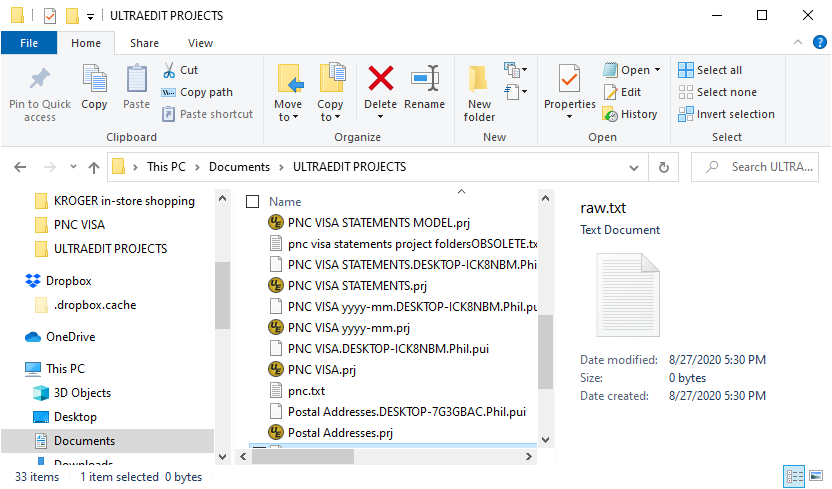832x489 pixels.
Task: Sort files by the Name column header
Action: tap(285, 202)
